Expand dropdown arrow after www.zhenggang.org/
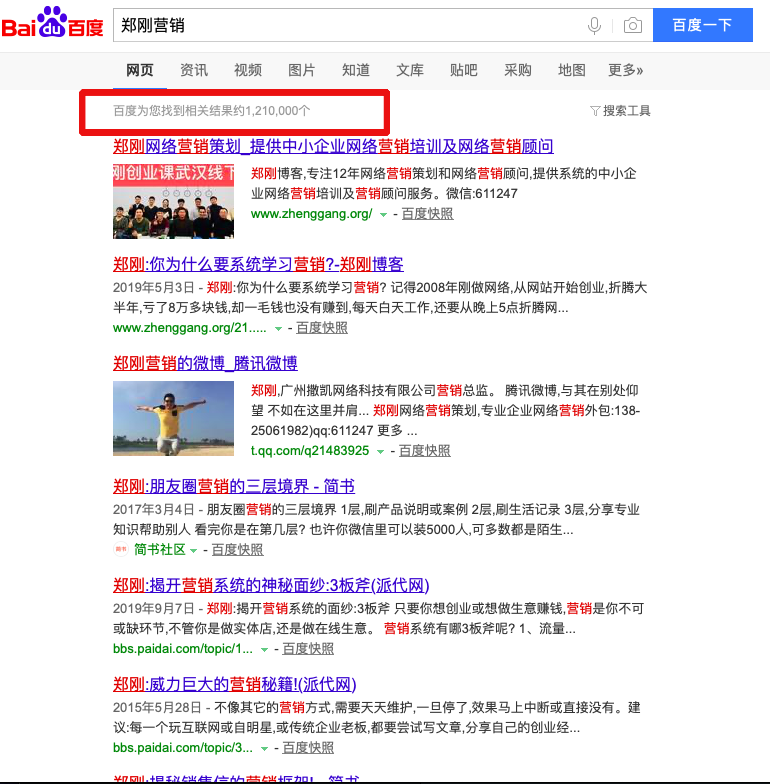Viewport: 770px width, 784px height. pos(383,214)
